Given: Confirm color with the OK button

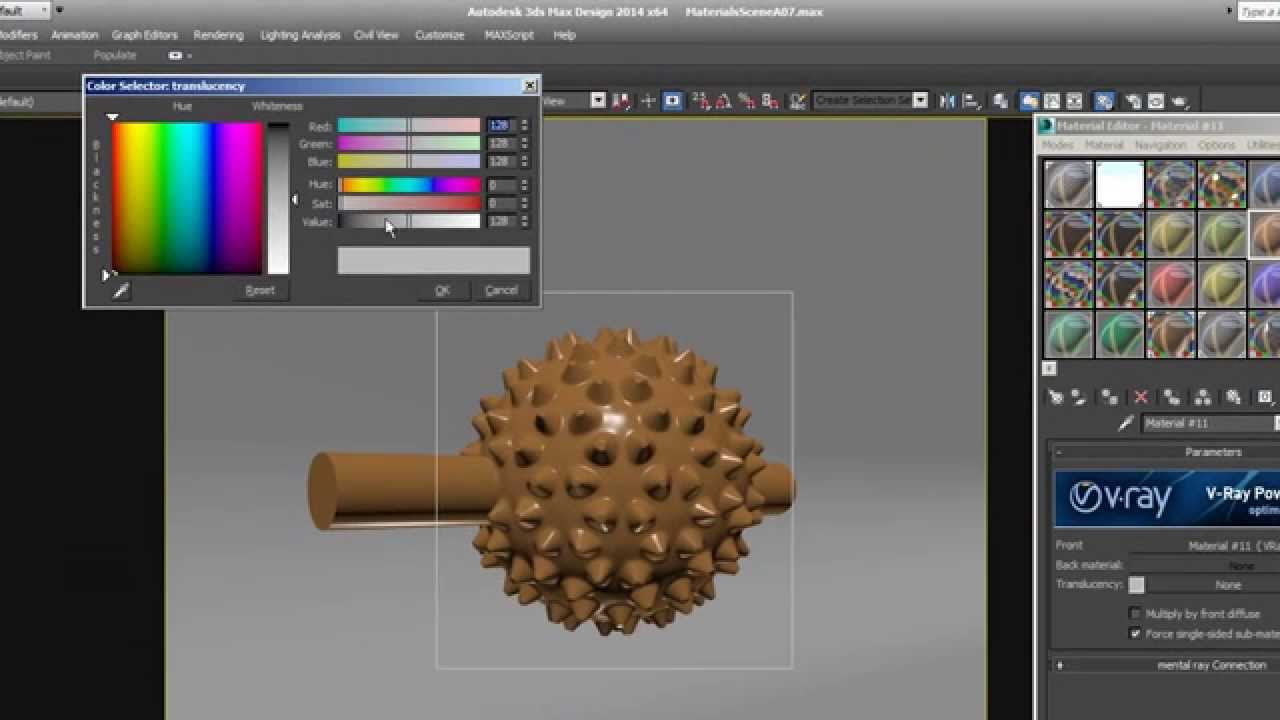Looking at the screenshot, I should 442,291.
